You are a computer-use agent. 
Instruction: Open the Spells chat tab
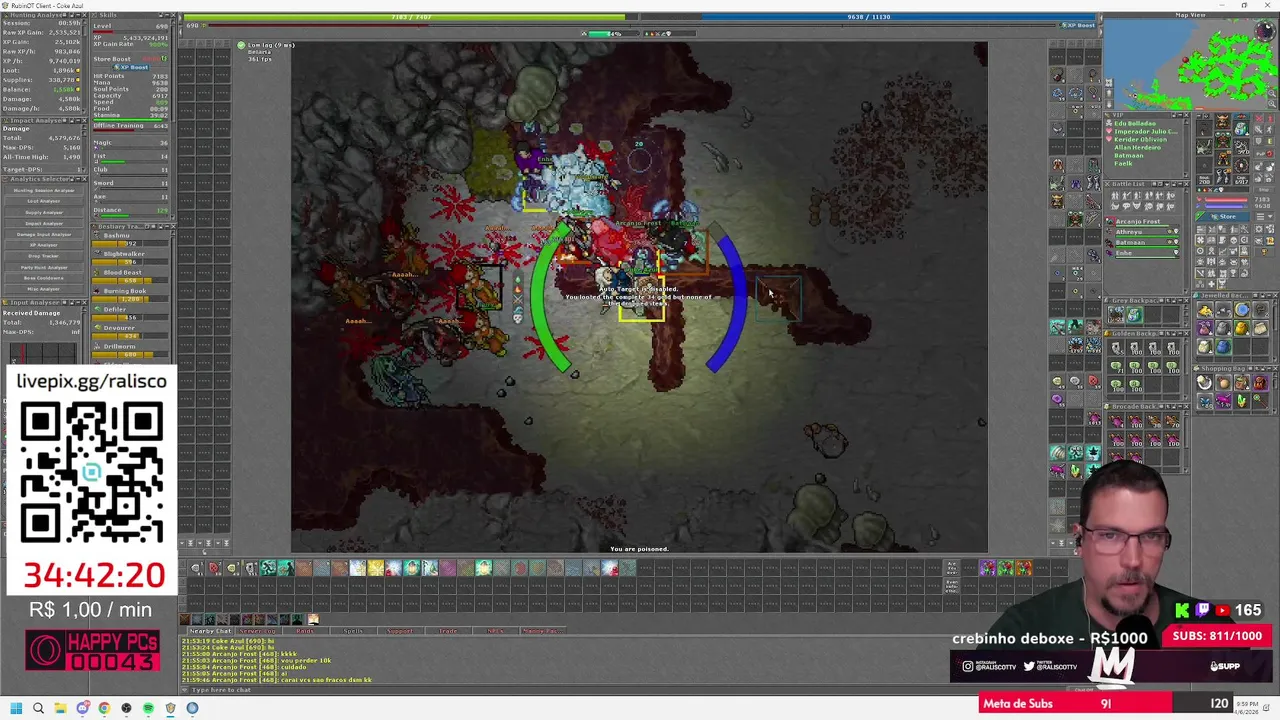353,631
